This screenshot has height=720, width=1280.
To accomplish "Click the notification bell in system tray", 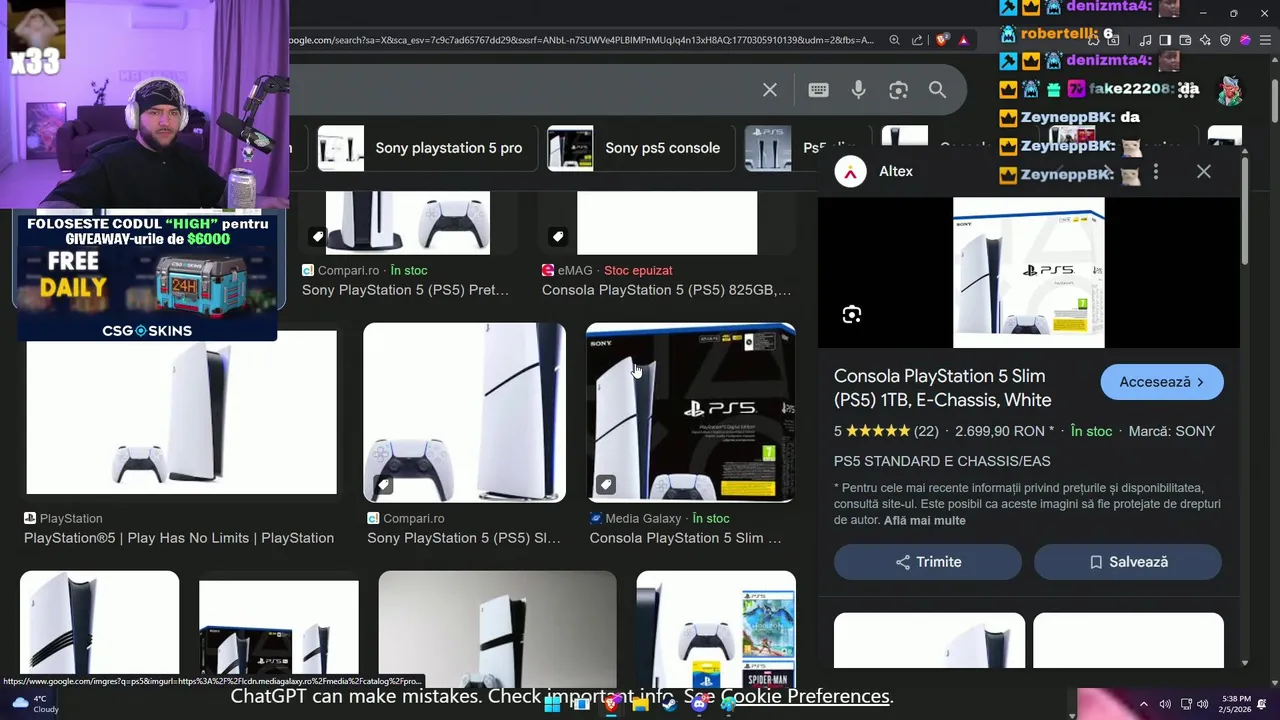I will pos(1262,704).
